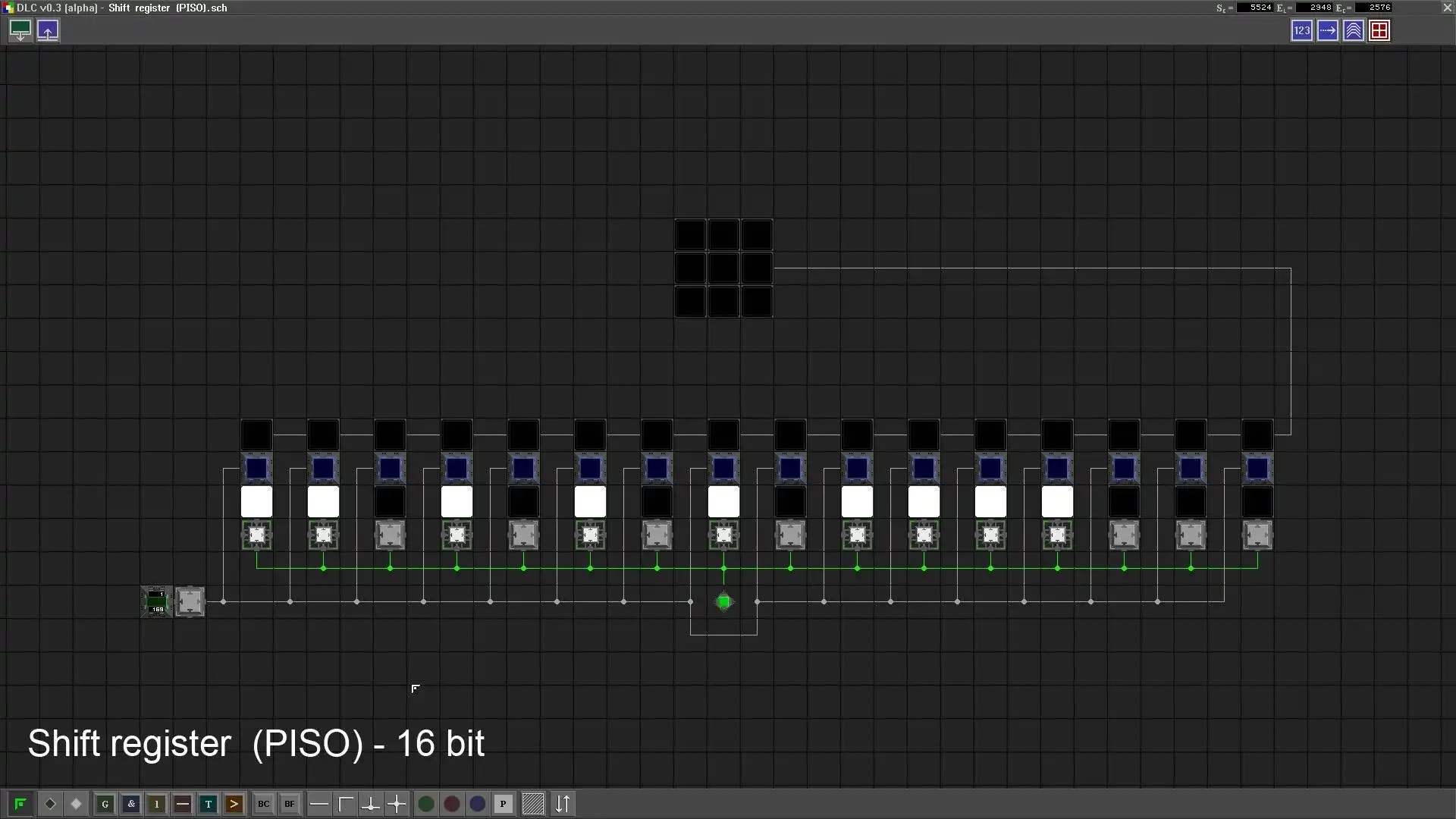1456x819 pixels.
Task: Click the green clock node on circuit
Action: pyautogui.click(x=723, y=601)
